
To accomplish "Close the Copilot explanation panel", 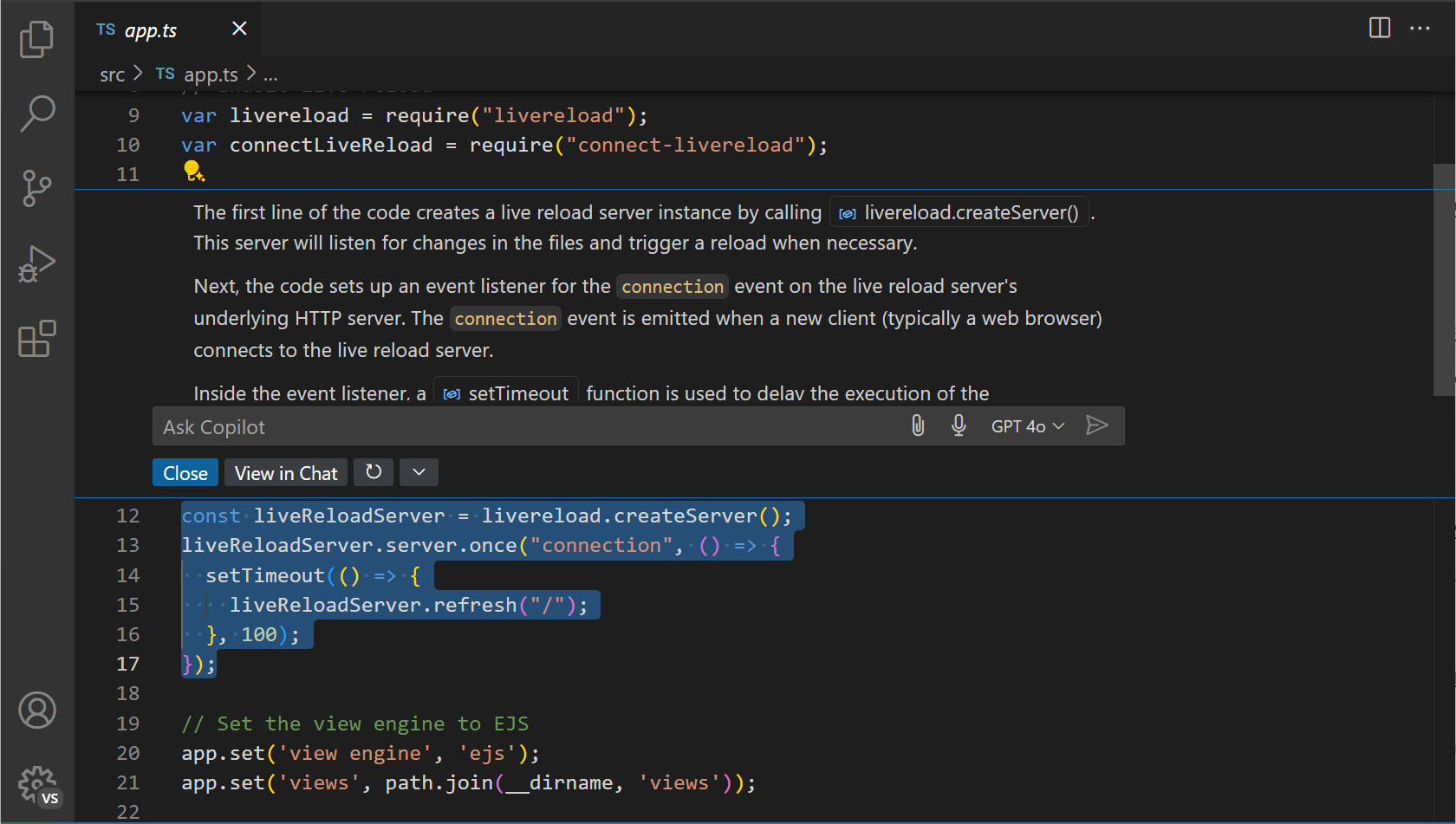I will [x=185, y=472].
